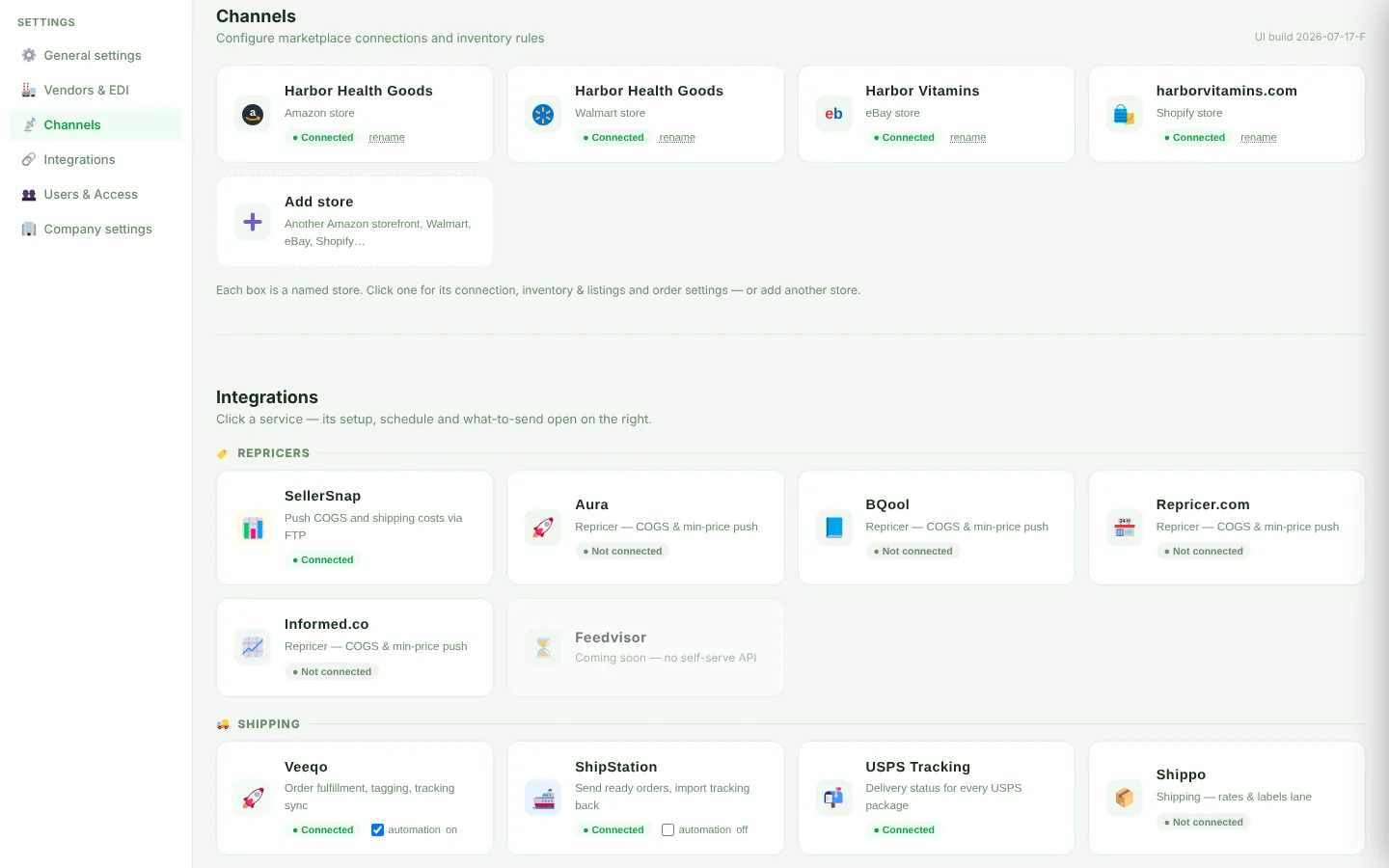Click the Shopify bag icon for harborvitamins.com

click(1124, 114)
